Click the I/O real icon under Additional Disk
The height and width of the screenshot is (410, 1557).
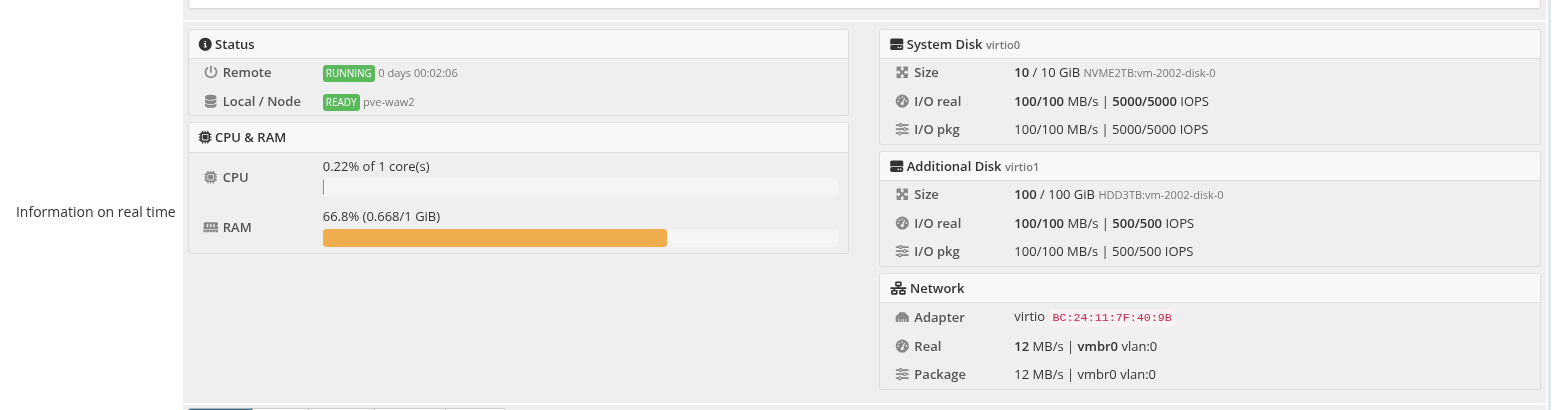(902, 224)
